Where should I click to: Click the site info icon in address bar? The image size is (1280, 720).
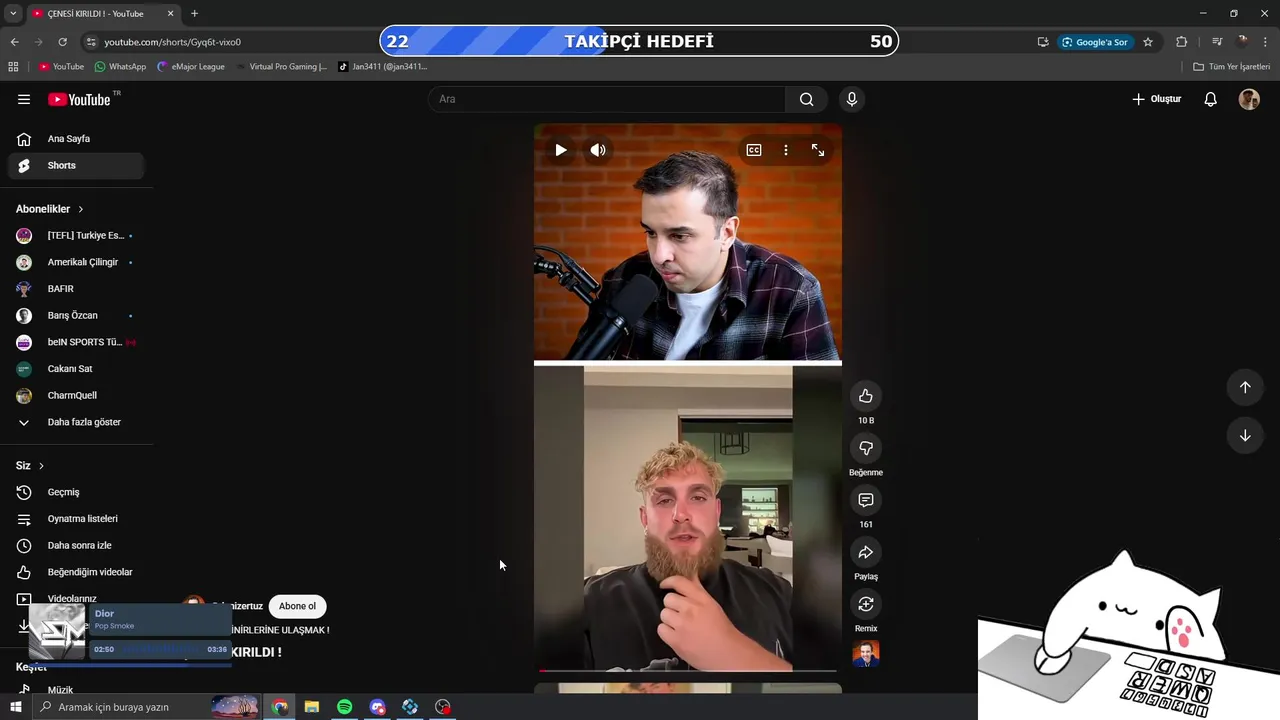coord(91,42)
